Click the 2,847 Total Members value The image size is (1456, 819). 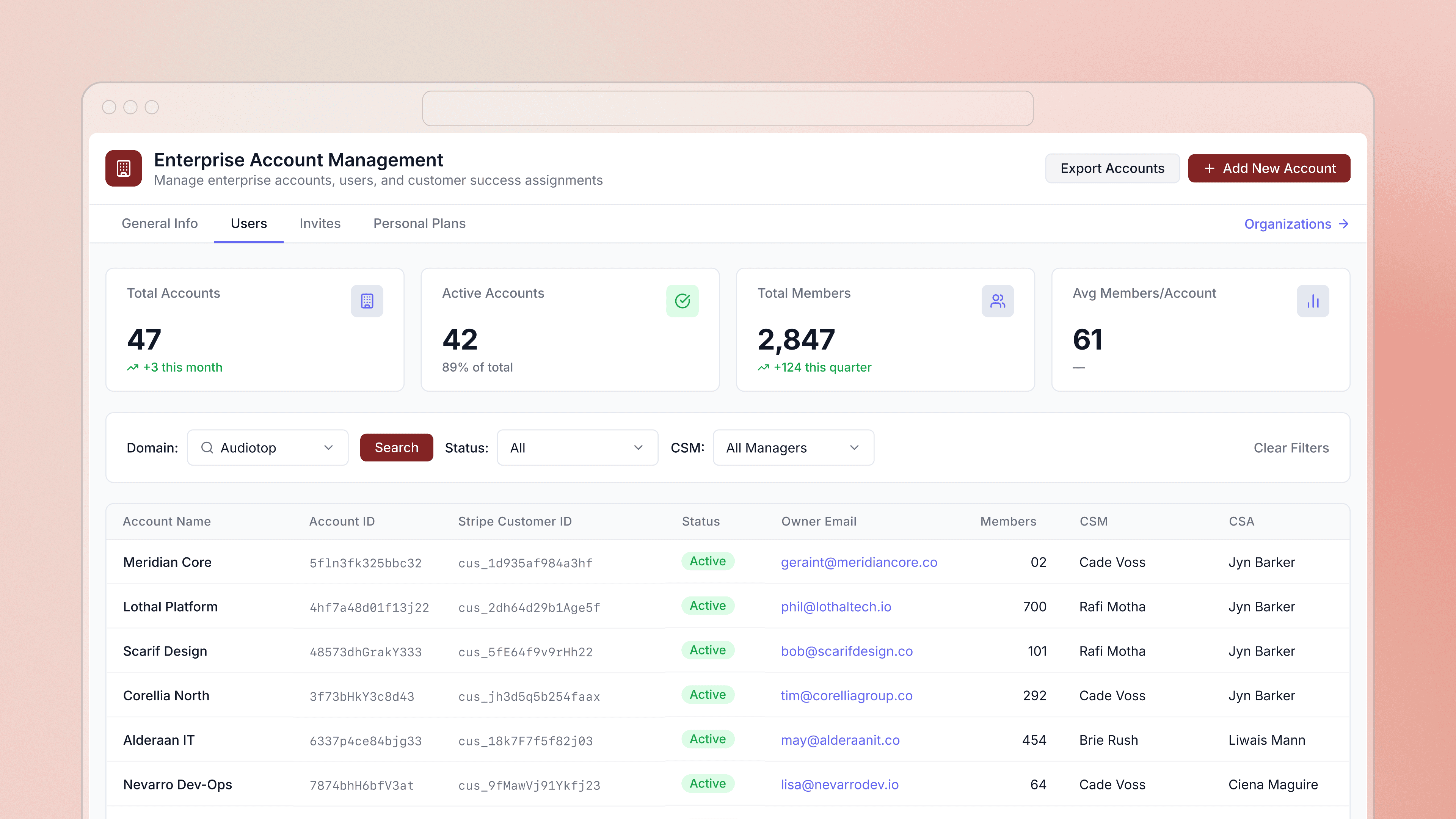click(x=796, y=340)
